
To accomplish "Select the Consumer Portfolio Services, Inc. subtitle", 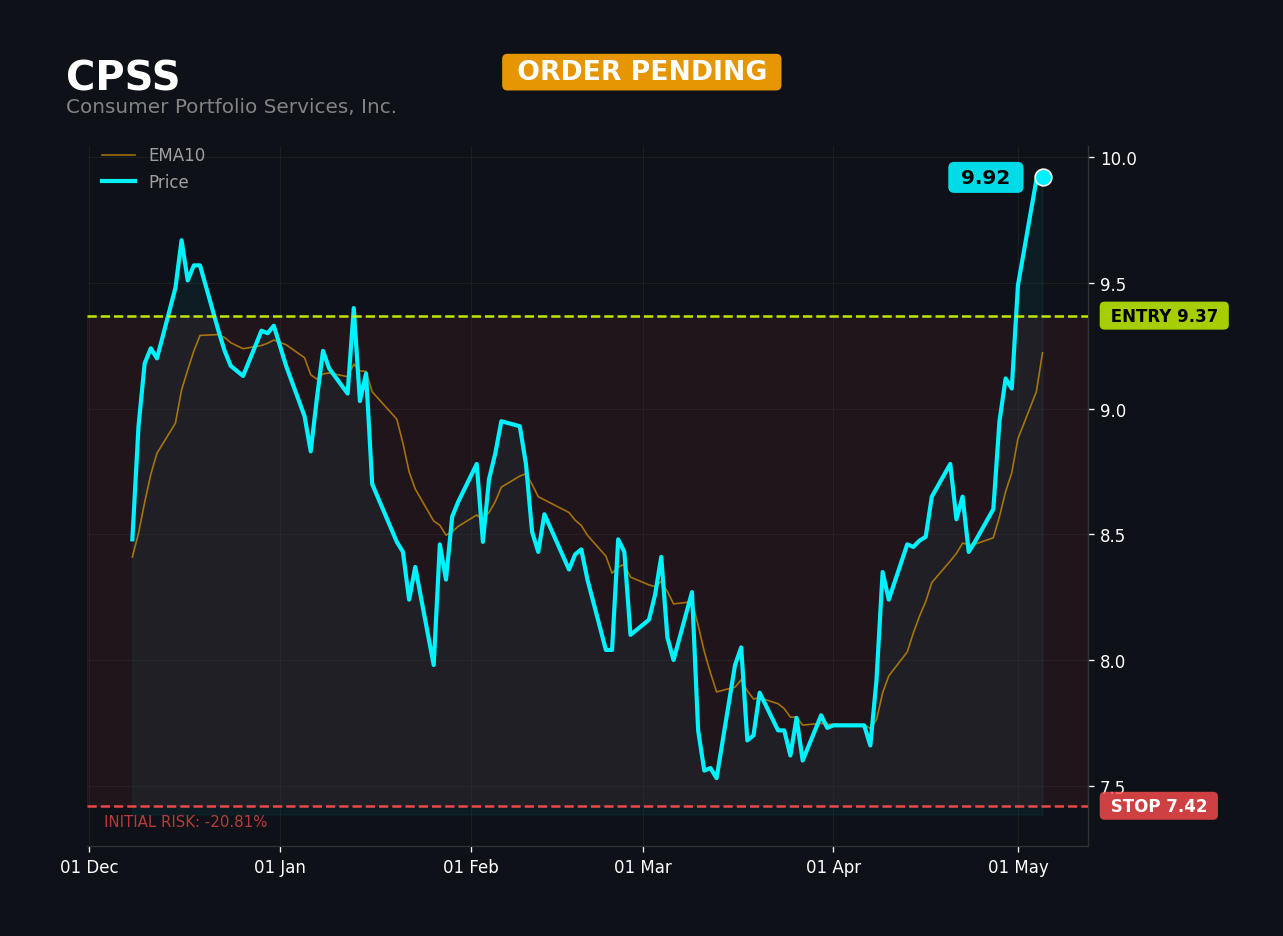I will click(x=231, y=107).
